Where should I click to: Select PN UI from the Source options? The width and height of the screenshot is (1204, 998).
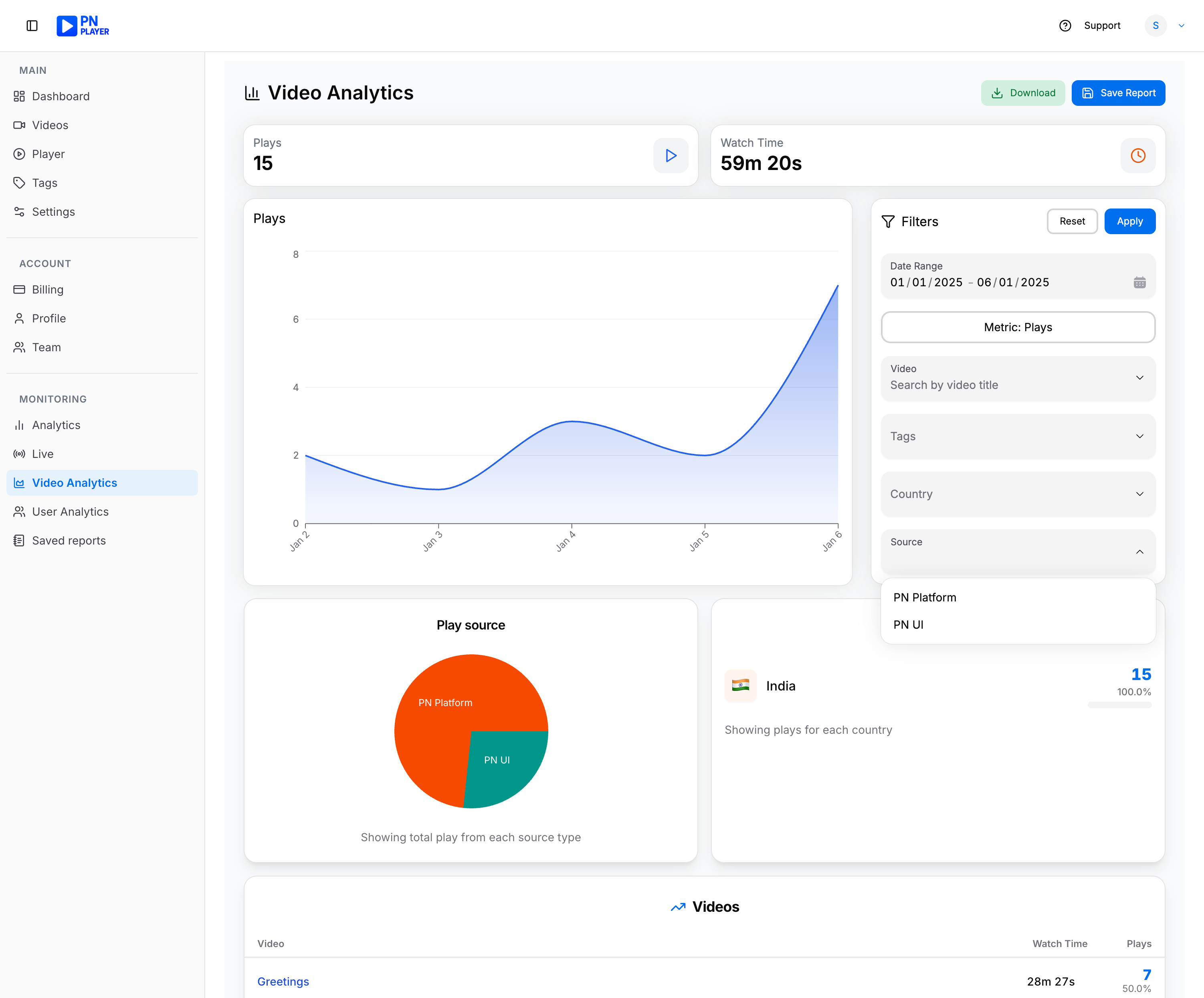(x=909, y=625)
